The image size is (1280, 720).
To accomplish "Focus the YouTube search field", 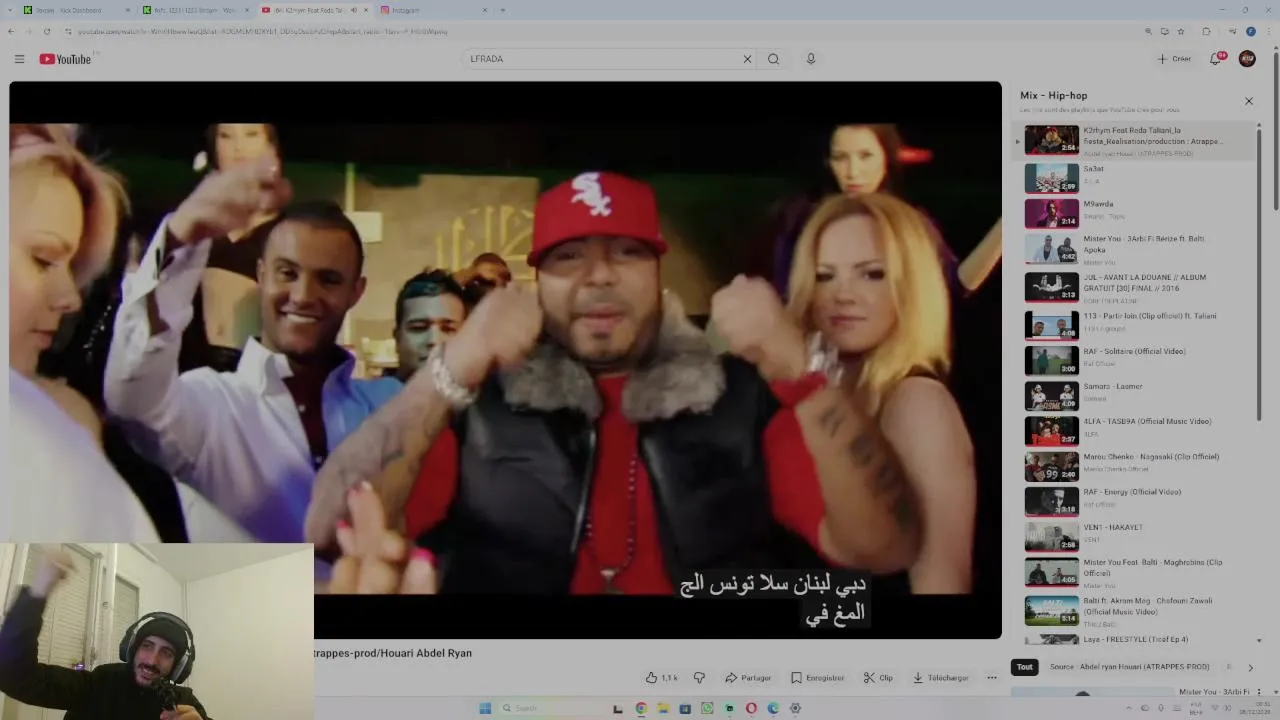I will pyautogui.click(x=603, y=59).
